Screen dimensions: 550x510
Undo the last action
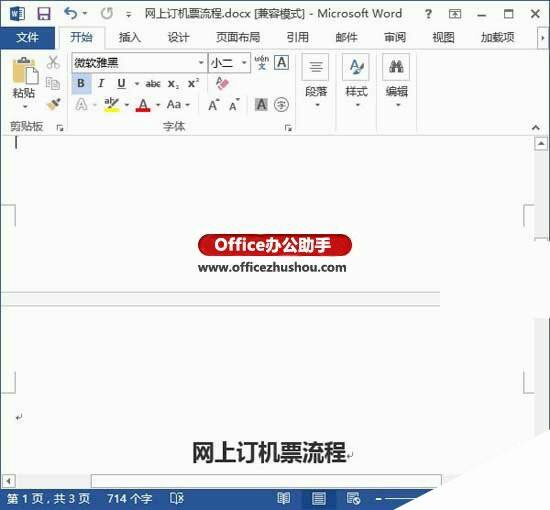[71, 13]
